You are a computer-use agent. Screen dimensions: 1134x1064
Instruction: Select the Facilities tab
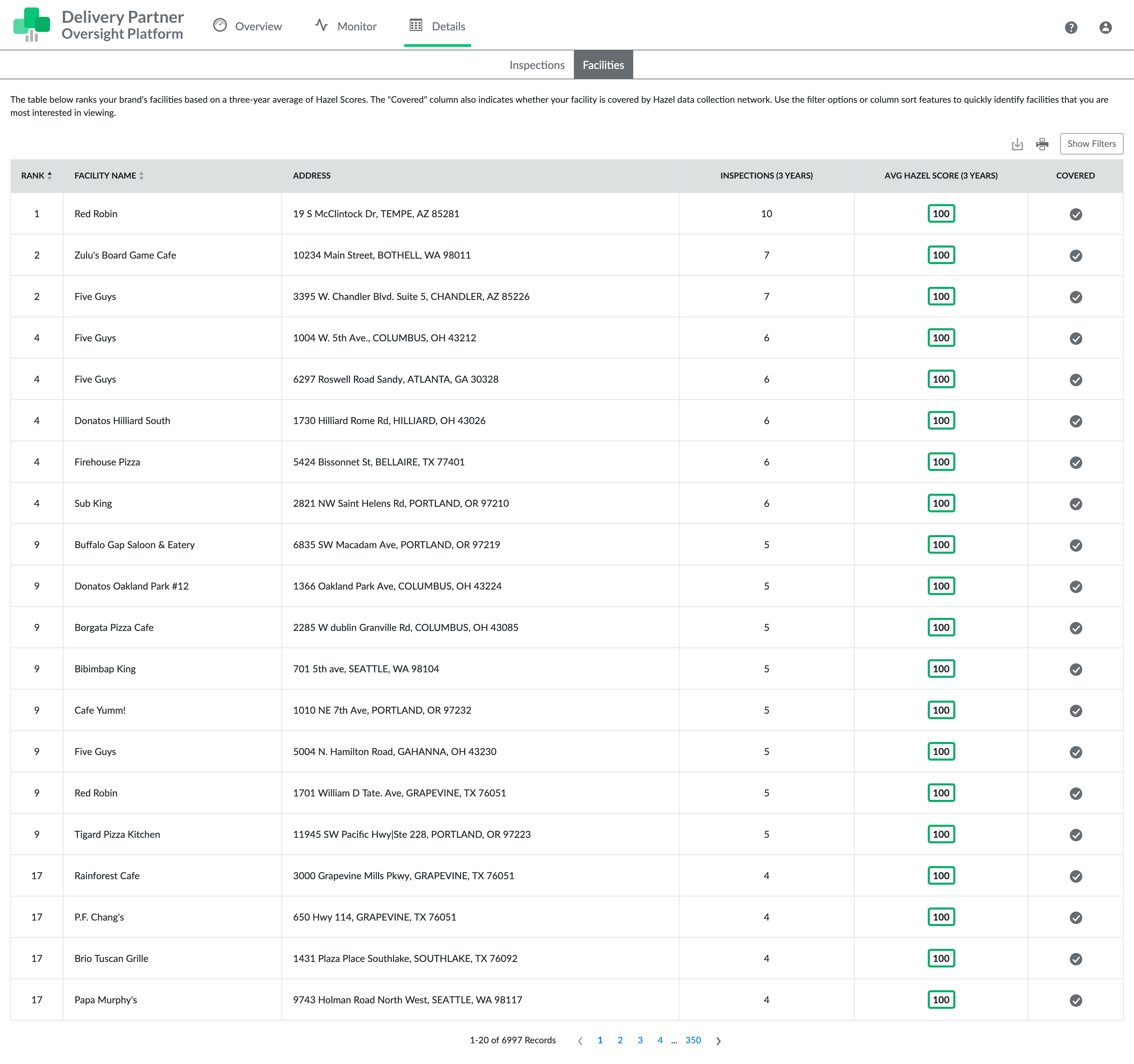(x=603, y=64)
